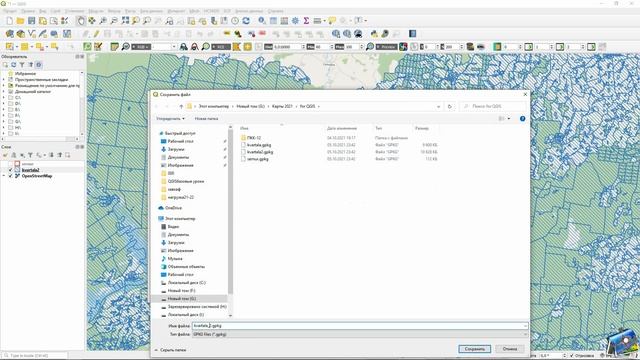Toggle visibility checkbox of kvartala2 layer

10,170
